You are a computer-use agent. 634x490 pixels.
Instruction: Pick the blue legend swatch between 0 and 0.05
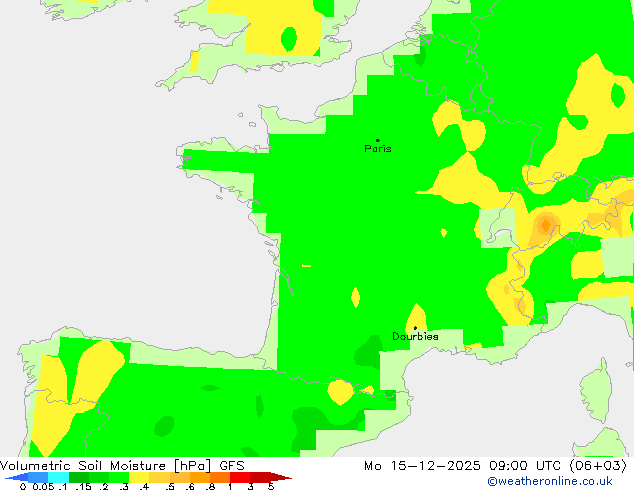(x=38, y=477)
